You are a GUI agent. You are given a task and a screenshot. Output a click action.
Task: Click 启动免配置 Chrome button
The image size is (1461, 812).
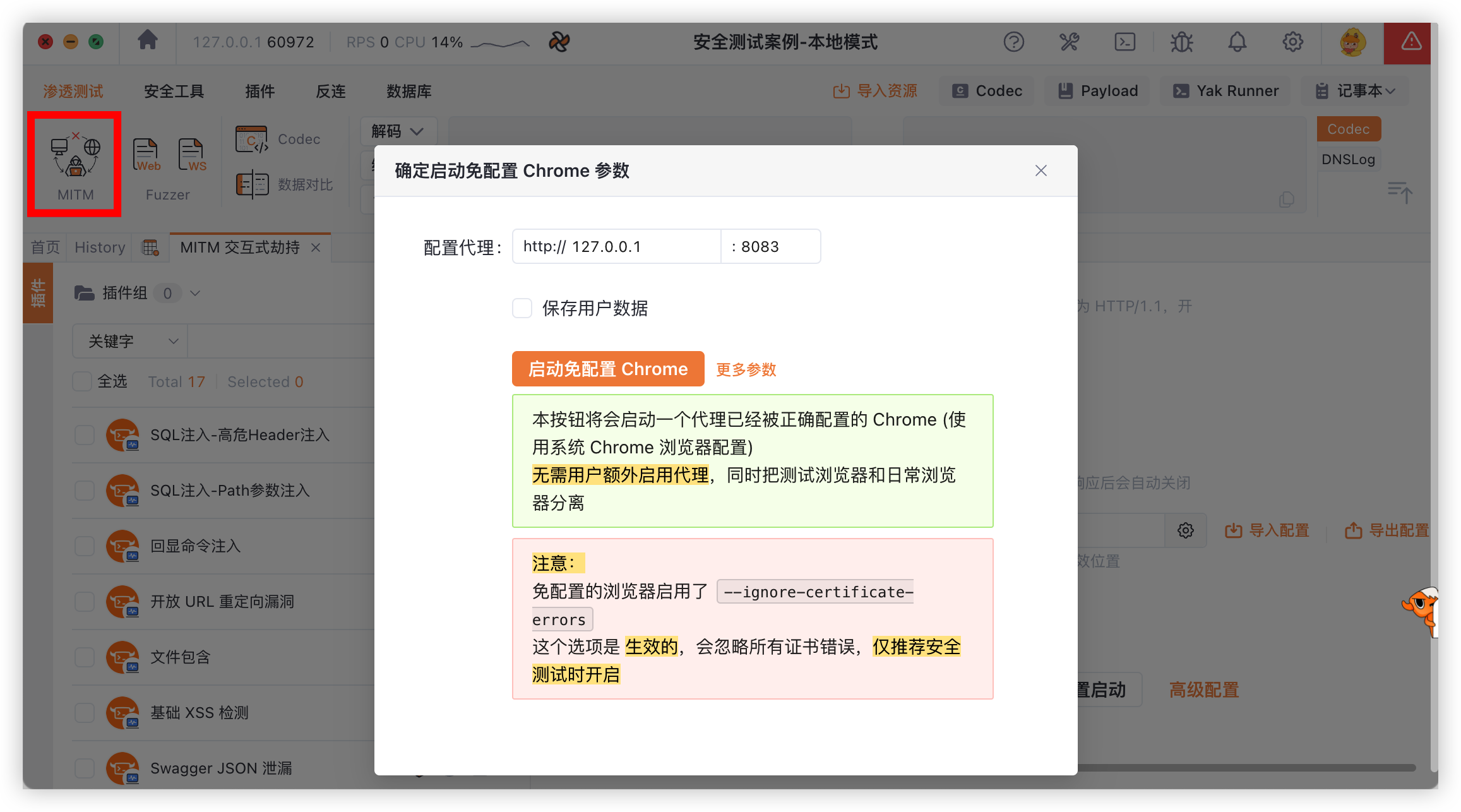607,369
